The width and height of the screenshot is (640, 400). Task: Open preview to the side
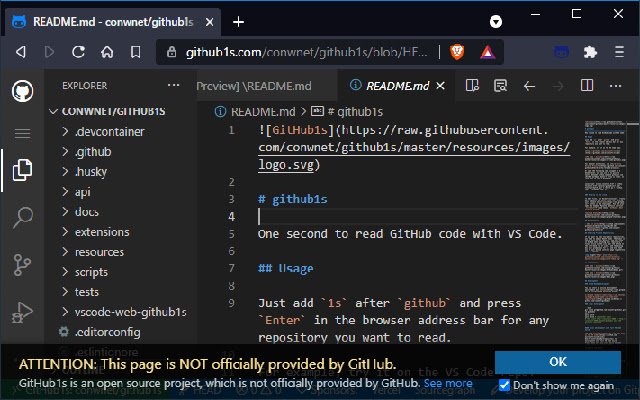[x=472, y=86]
